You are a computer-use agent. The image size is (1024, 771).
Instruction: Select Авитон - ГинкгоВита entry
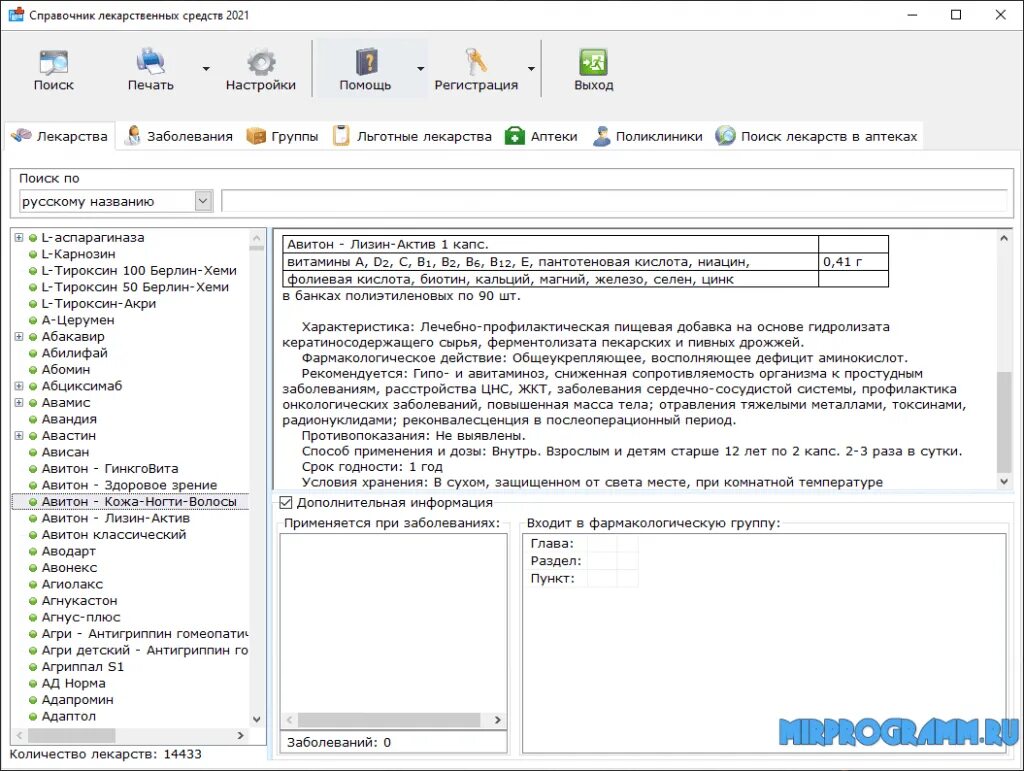click(x=110, y=469)
